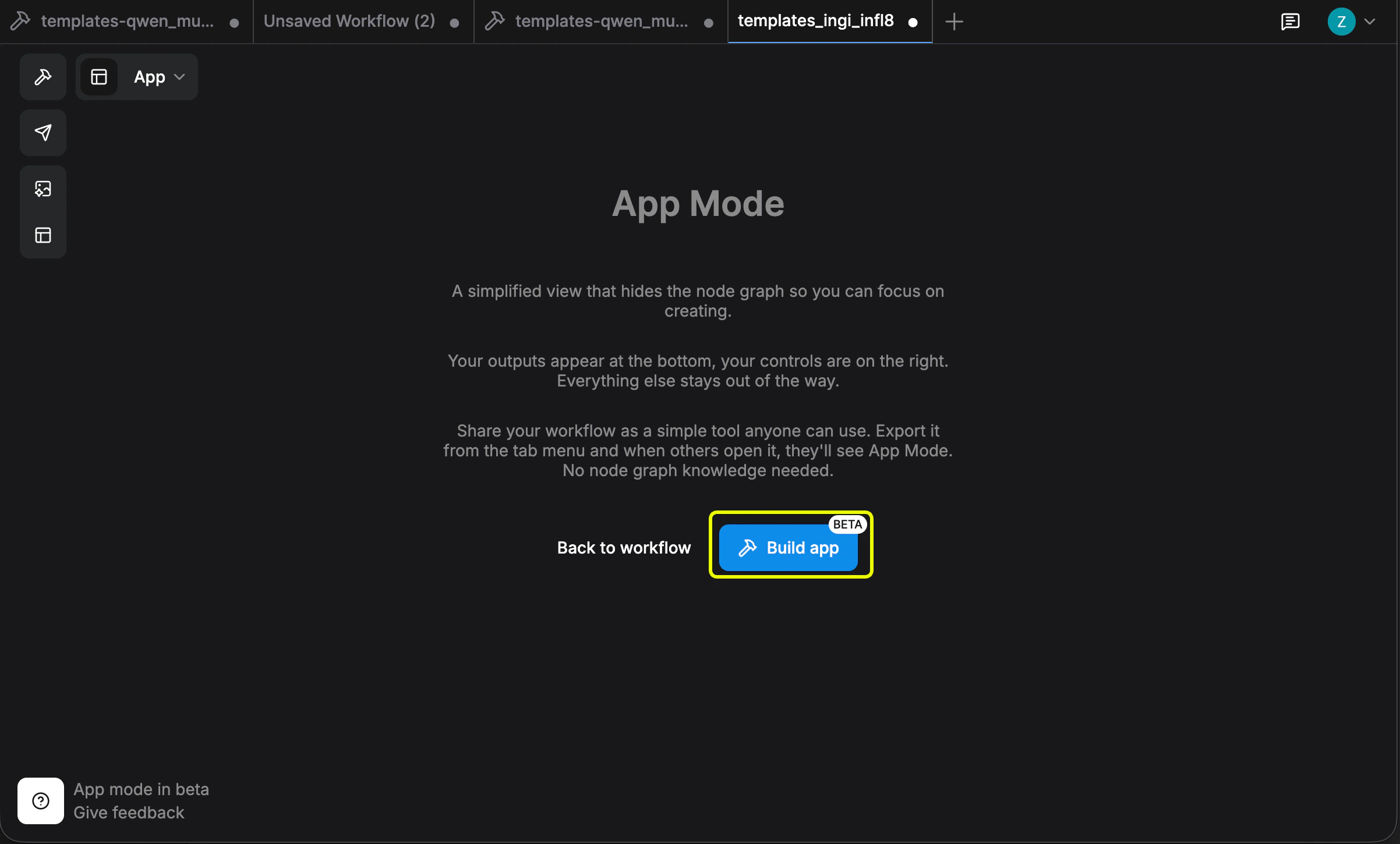Open the App mode selector dropdown
The height and width of the screenshot is (844, 1400).
point(150,76)
